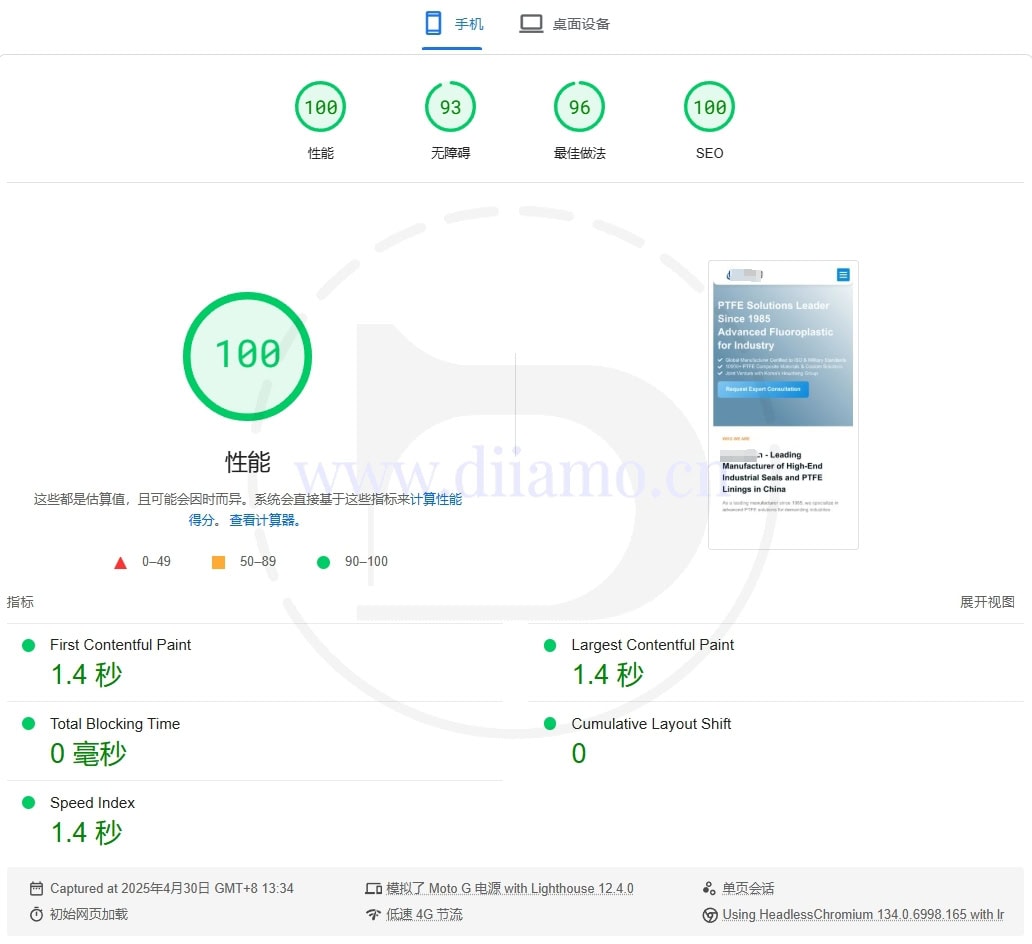Click the desktop device laptop icon
1032x944 pixels.
[531, 23]
